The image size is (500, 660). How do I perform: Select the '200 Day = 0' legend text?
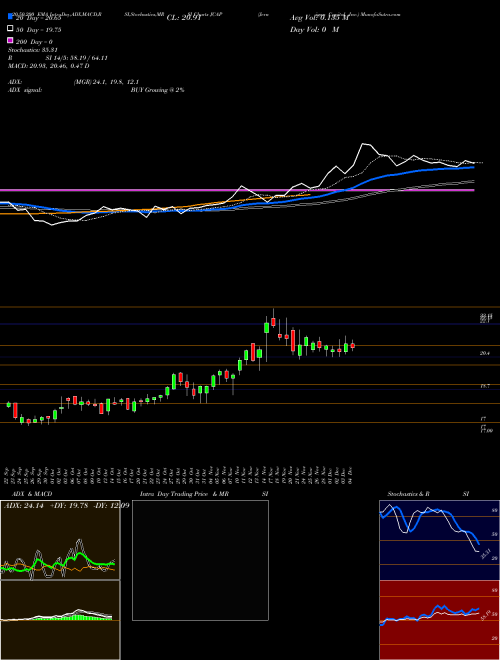pyautogui.click(x=34, y=42)
